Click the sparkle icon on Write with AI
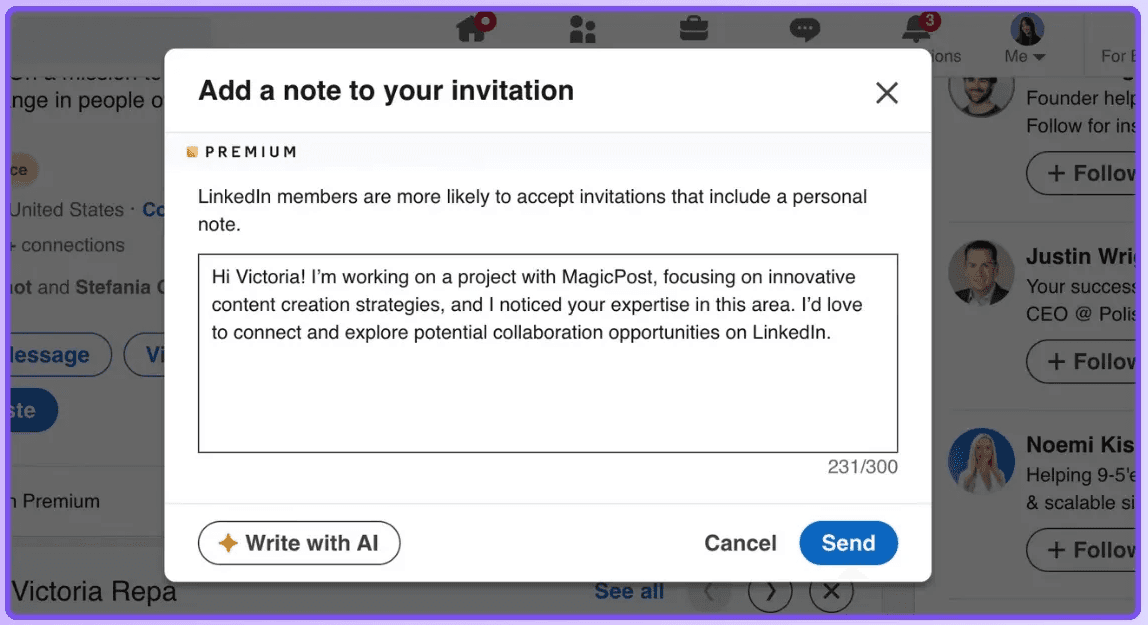This screenshot has width=1148, height=625. point(228,542)
